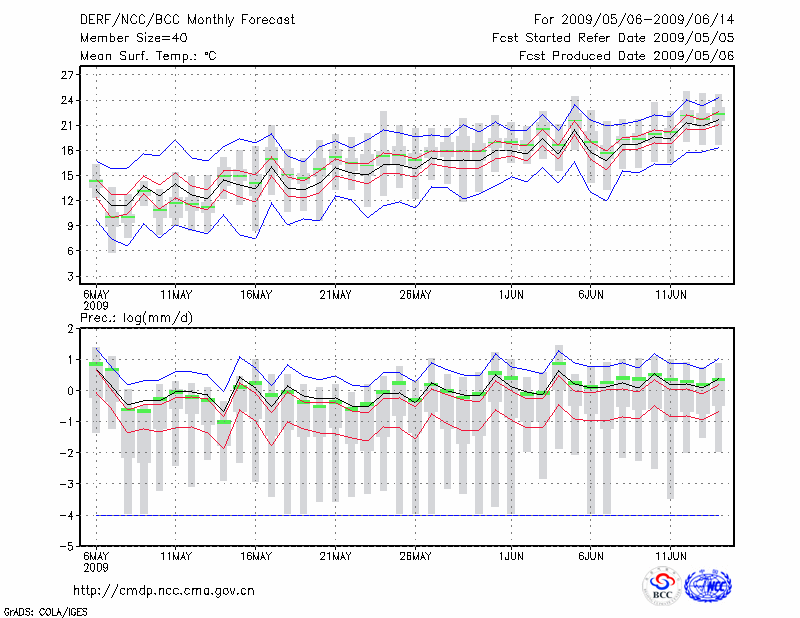This screenshot has width=800, height=618.
Task: Click the BCC logo icon
Action: [662, 586]
